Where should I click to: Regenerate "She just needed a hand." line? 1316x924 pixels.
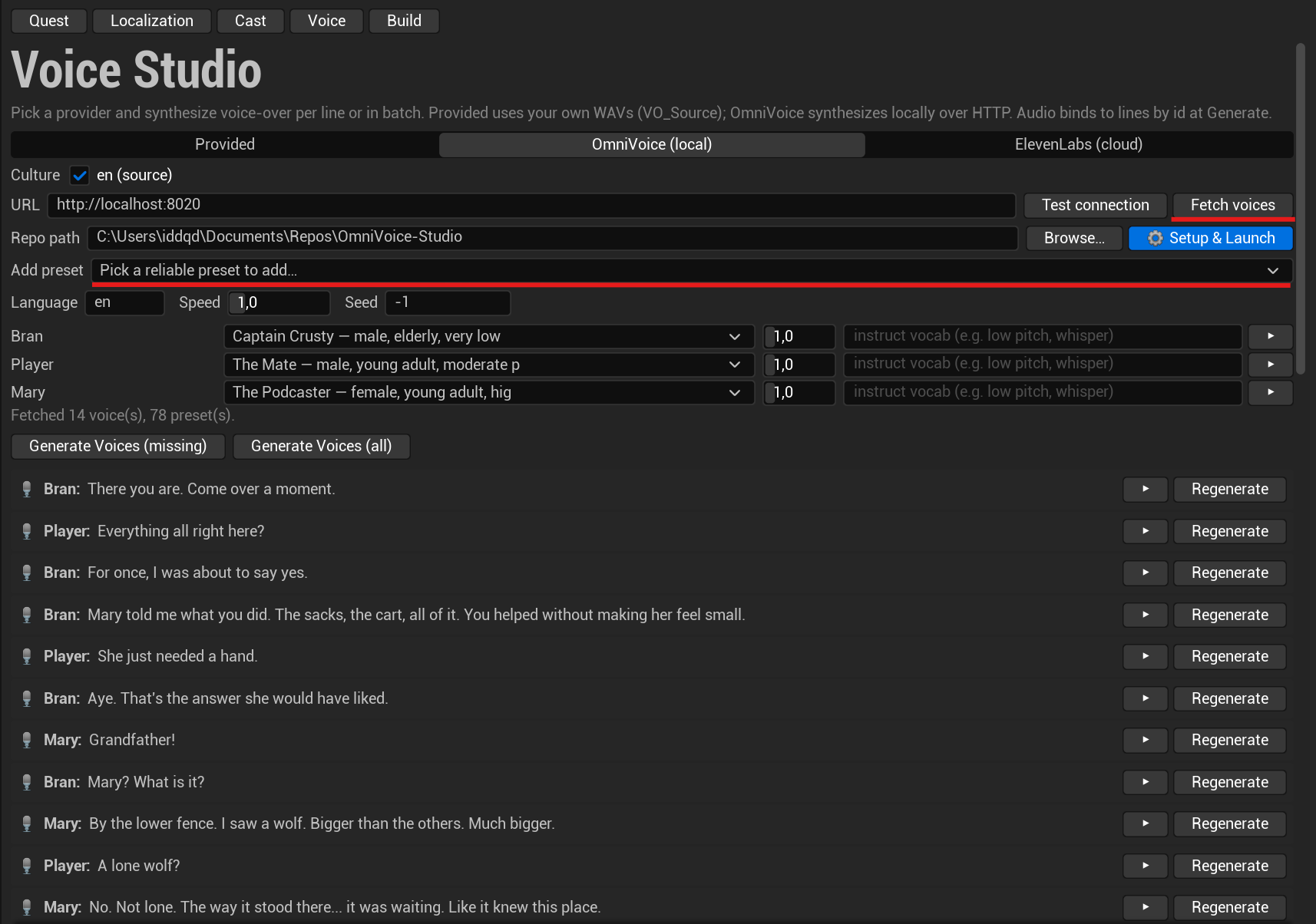[1230, 656]
